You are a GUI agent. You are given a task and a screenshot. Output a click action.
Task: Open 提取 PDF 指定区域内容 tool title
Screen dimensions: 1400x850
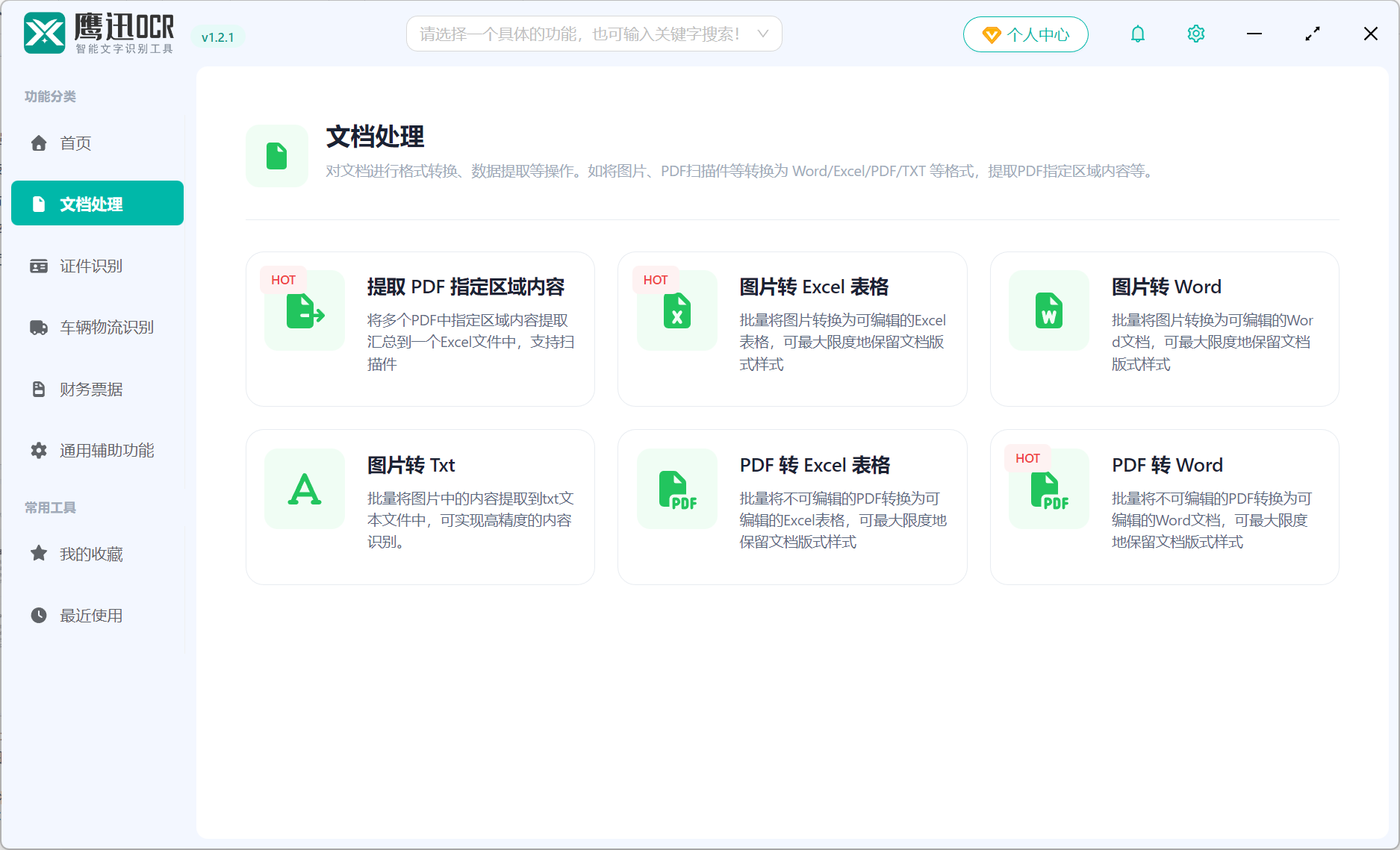tap(465, 287)
